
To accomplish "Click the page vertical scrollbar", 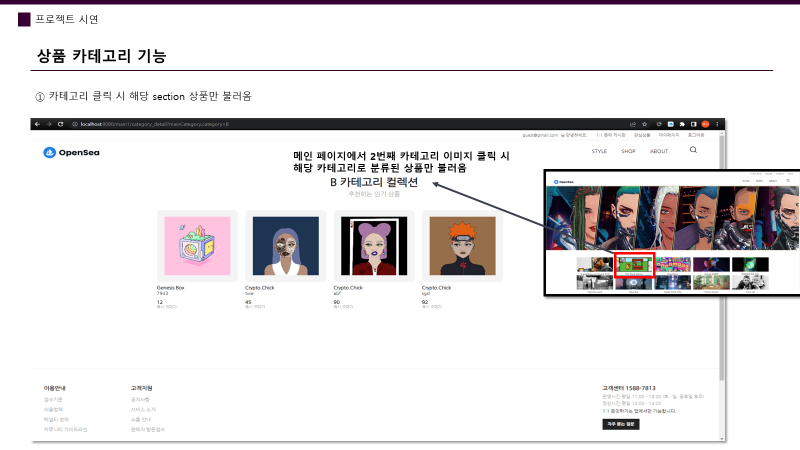I will point(721,258).
